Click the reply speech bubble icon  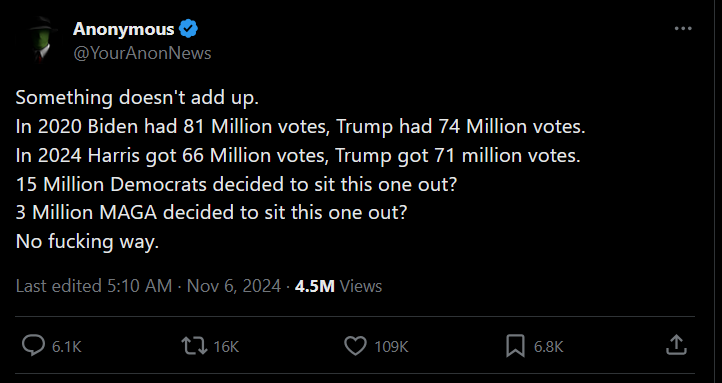(33, 346)
